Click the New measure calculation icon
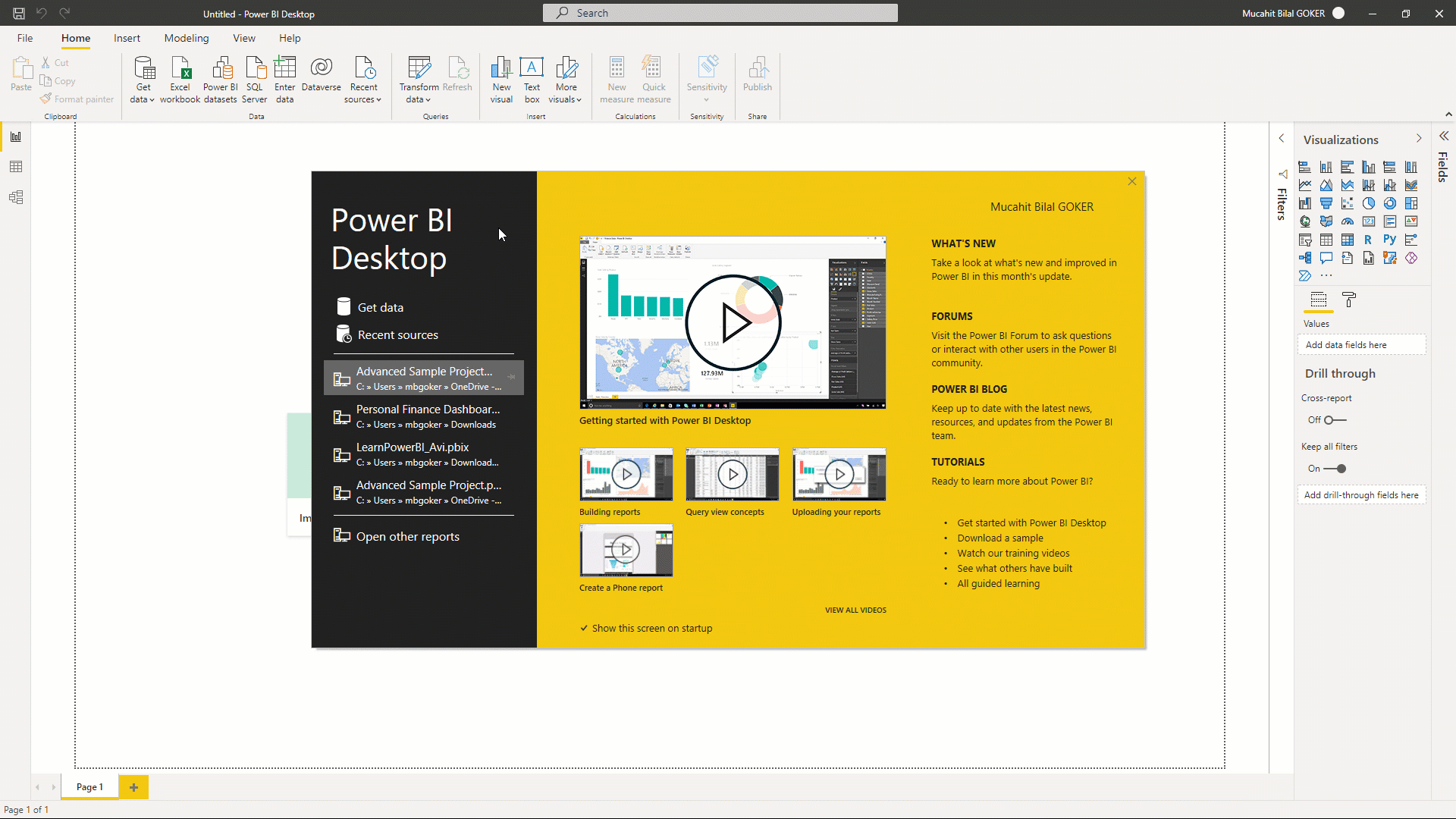Image resolution: width=1456 pixels, height=819 pixels. click(616, 78)
